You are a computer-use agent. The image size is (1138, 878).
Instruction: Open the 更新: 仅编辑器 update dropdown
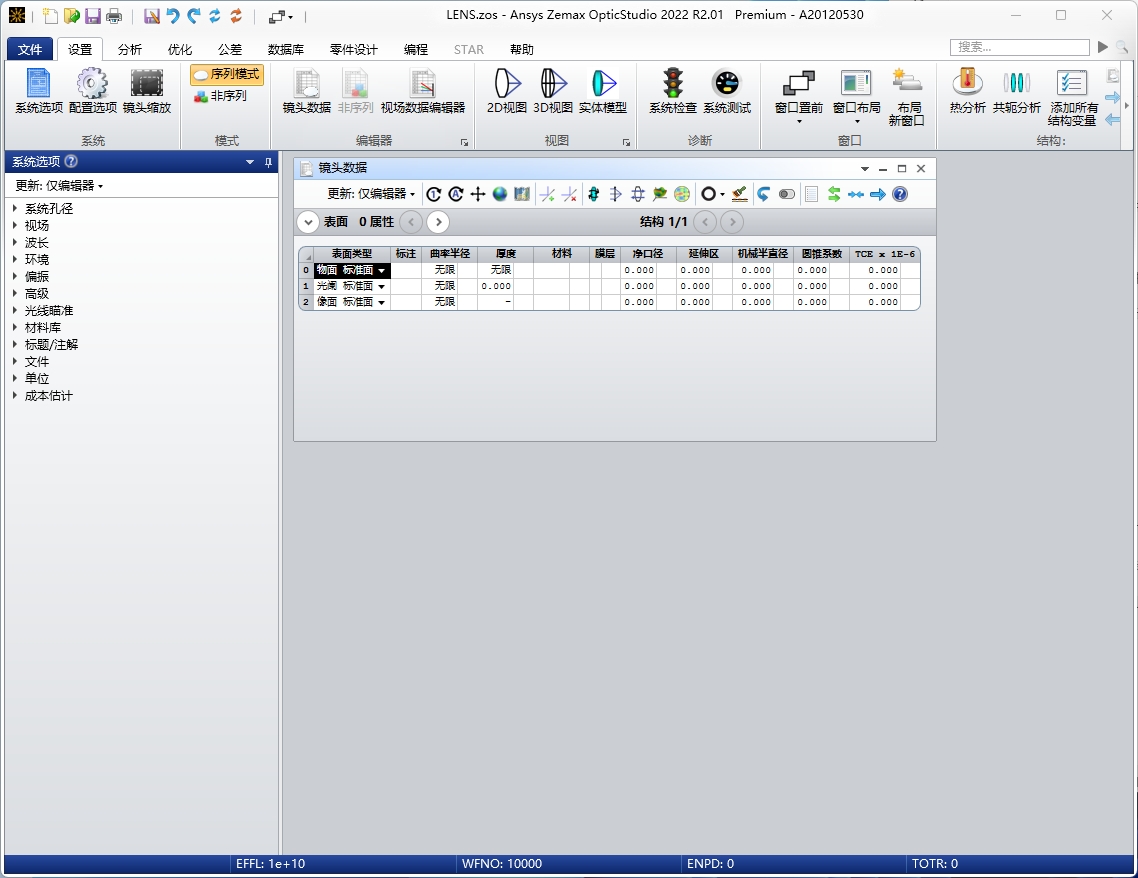(x=59, y=184)
